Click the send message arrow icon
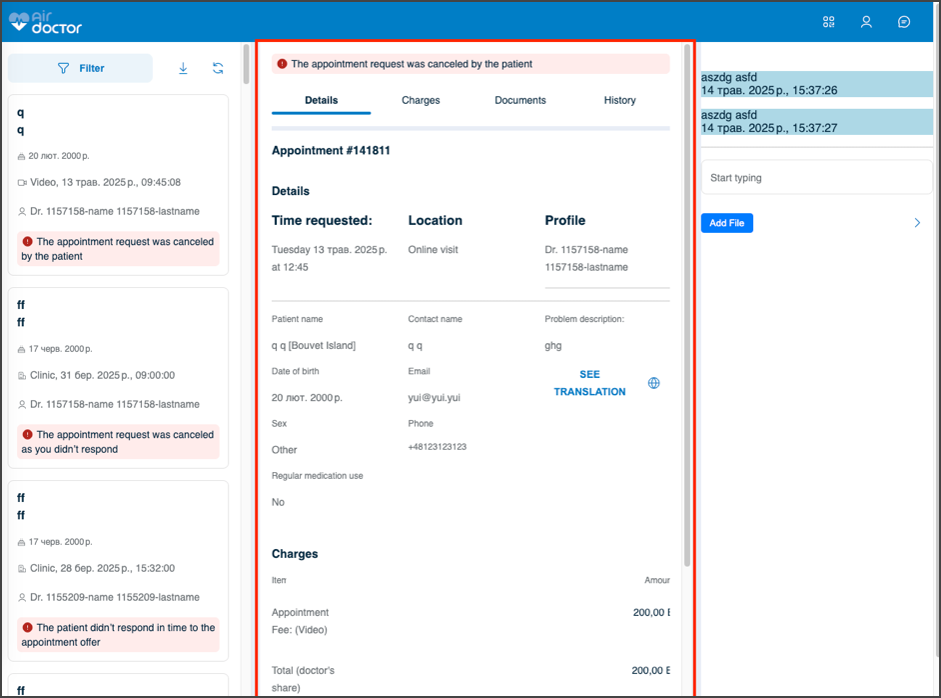This screenshot has height=698, width=941. pos(917,223)
